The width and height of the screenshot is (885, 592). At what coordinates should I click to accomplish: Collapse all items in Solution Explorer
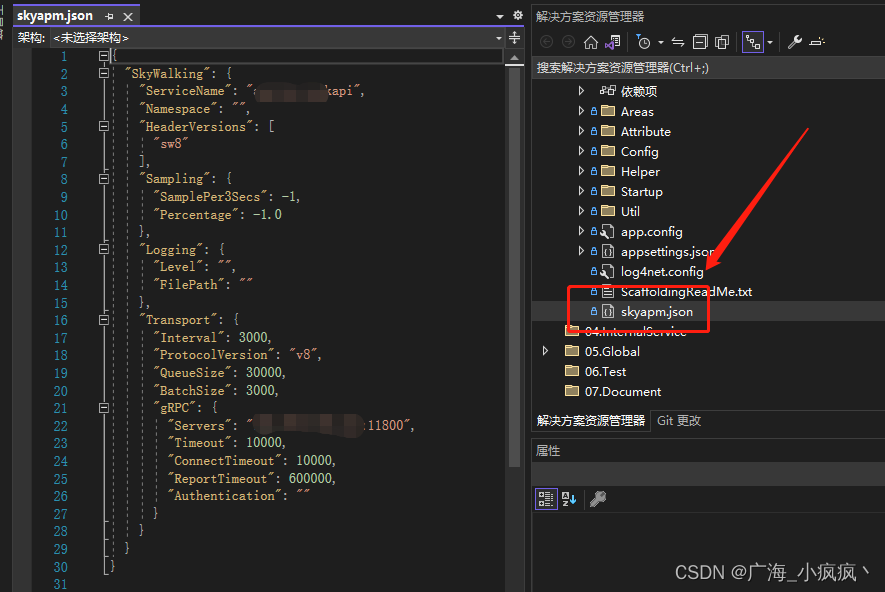[700, 42]
